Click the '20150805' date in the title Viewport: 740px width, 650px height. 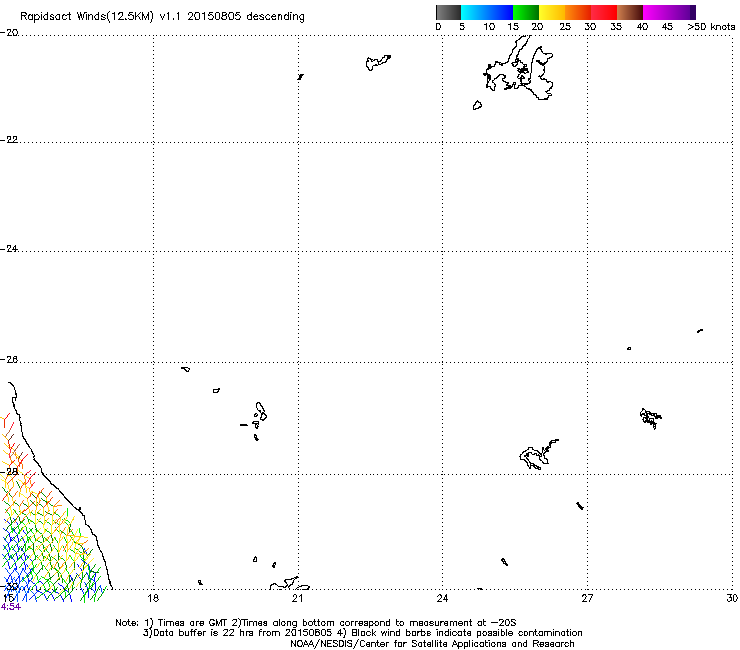(214, 16)
